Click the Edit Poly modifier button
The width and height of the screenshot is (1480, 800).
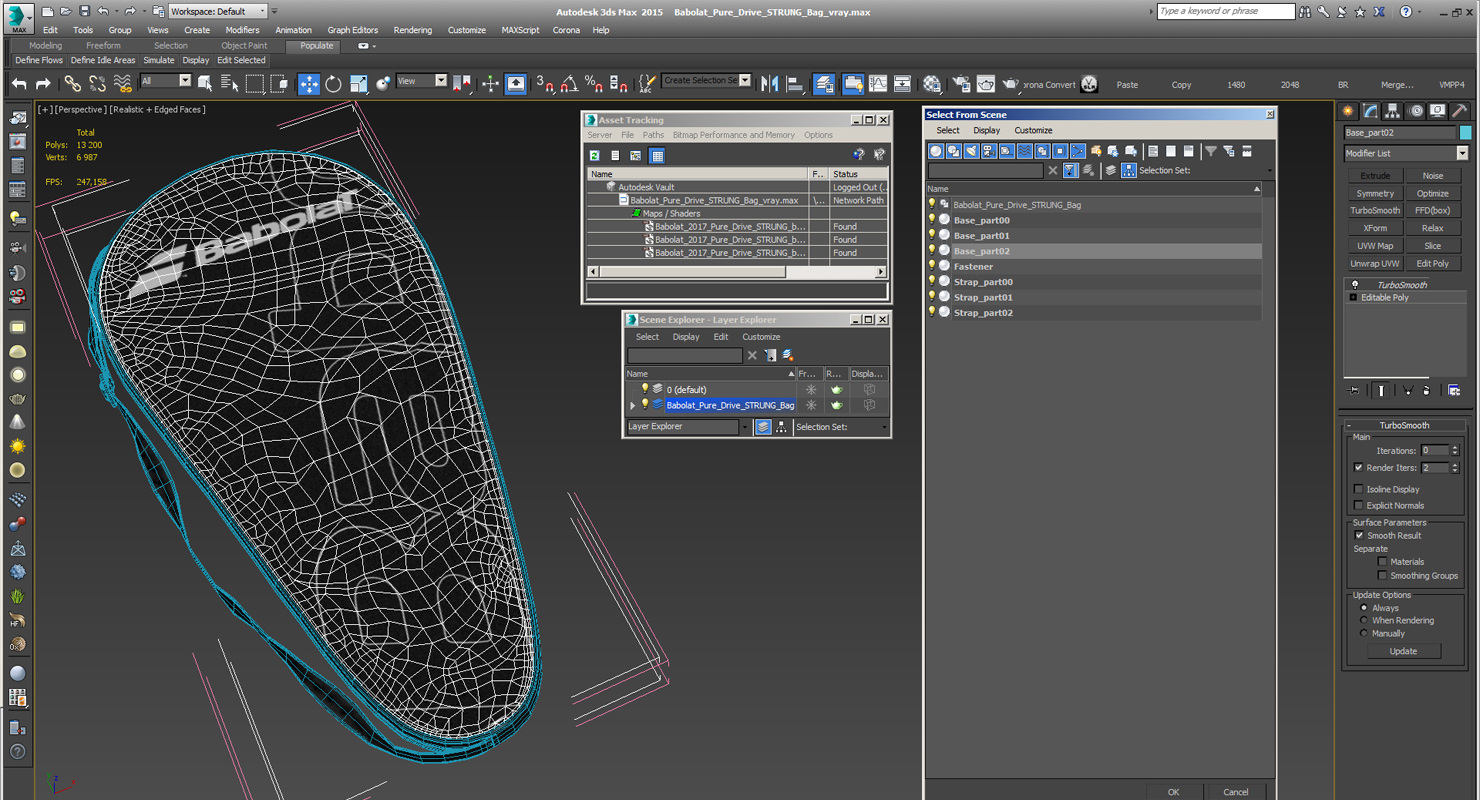pyautogui.click(x=1433, y=264)
